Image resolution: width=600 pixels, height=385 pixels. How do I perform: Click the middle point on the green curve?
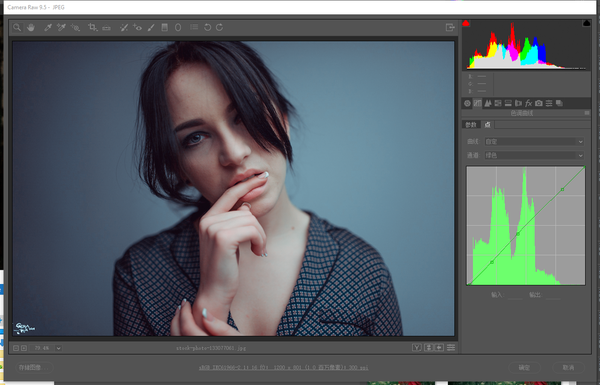[518, 234]
